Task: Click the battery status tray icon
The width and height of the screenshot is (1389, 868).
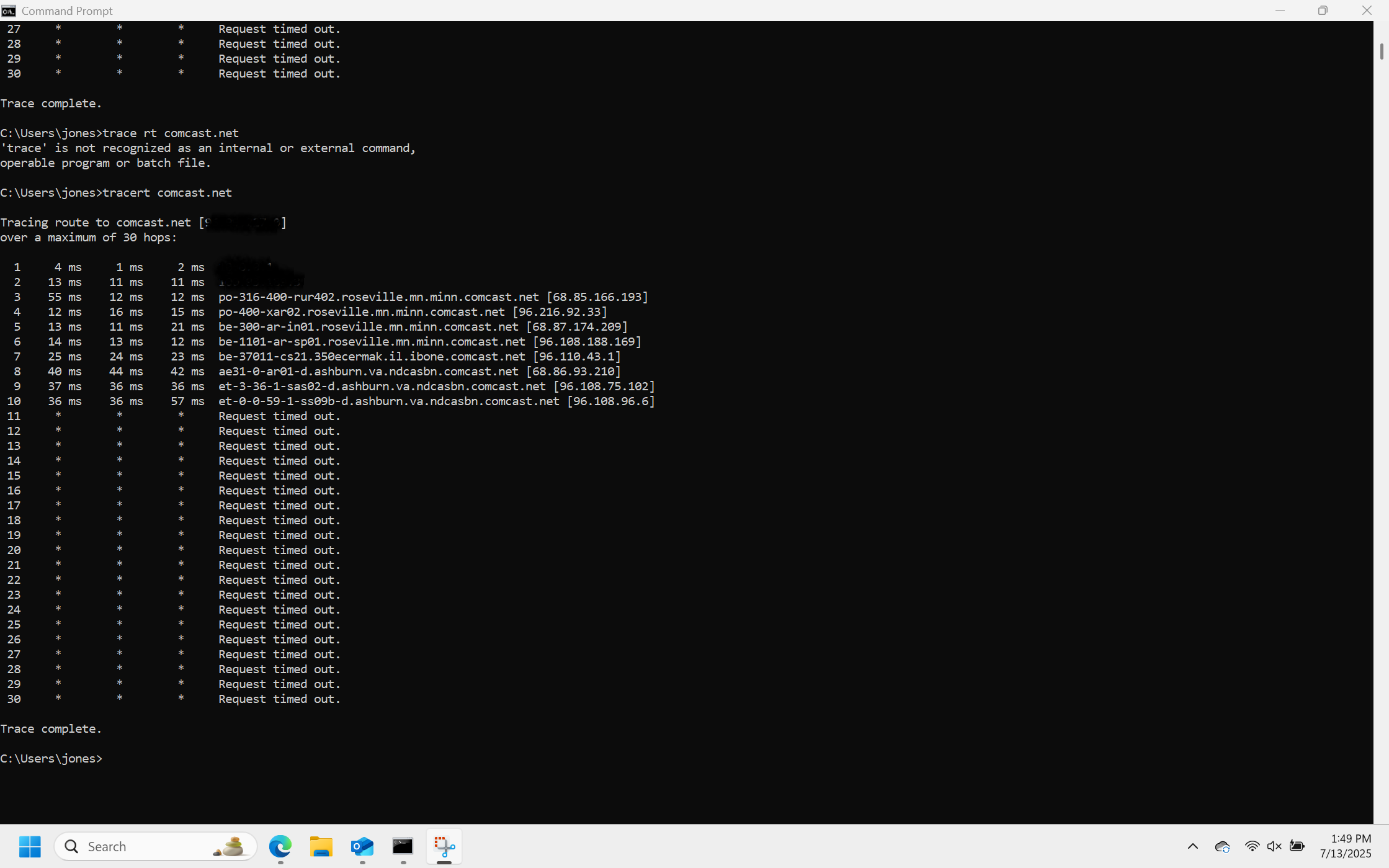Action: point(1297,846)
